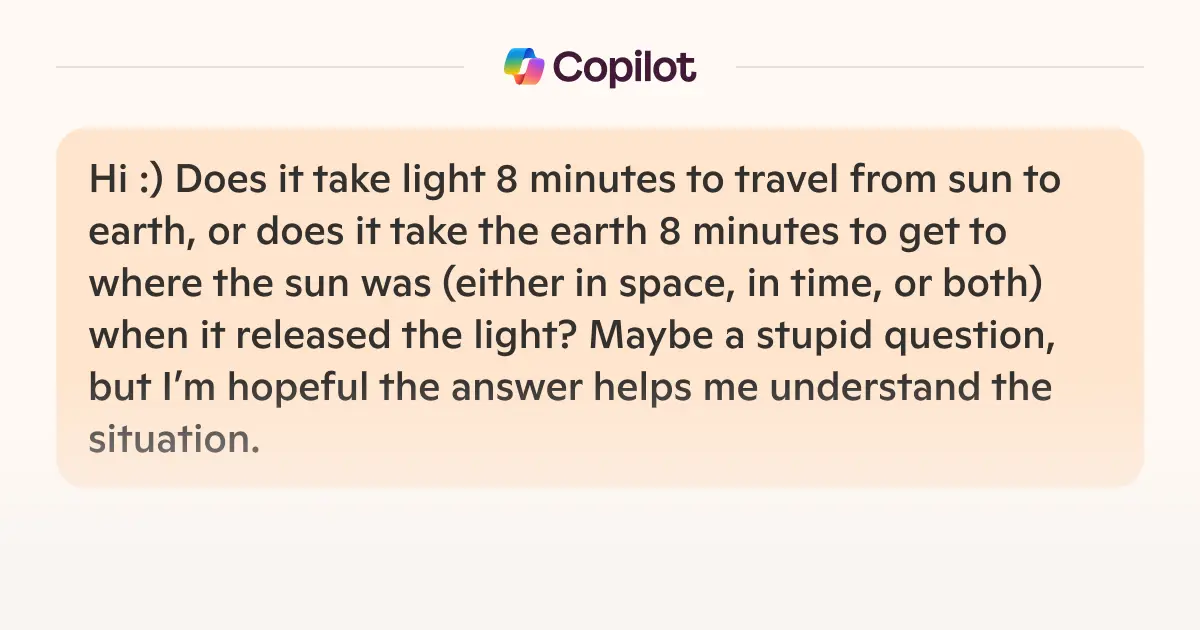
Task: Click the divider line right of Copilot text
Action: (938, 67)
